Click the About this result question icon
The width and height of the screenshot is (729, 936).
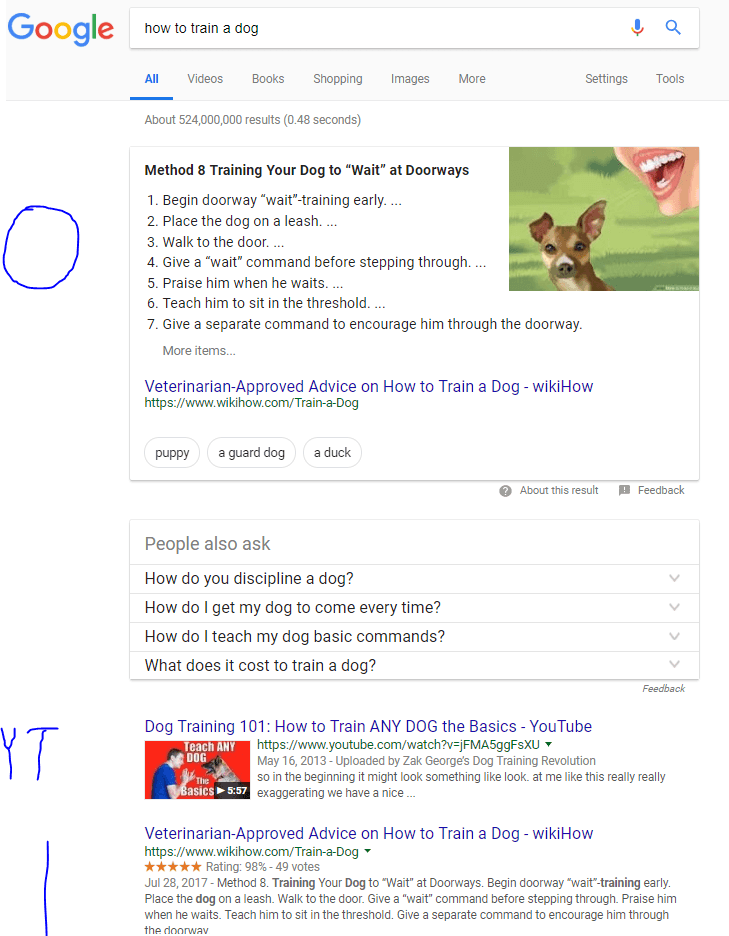[x=506, y=491]
